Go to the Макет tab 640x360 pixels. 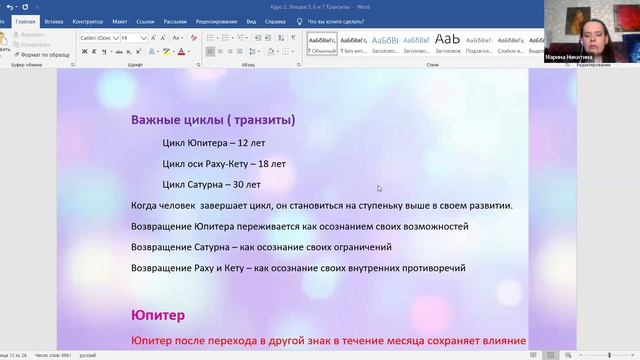(x=120, y=22)
